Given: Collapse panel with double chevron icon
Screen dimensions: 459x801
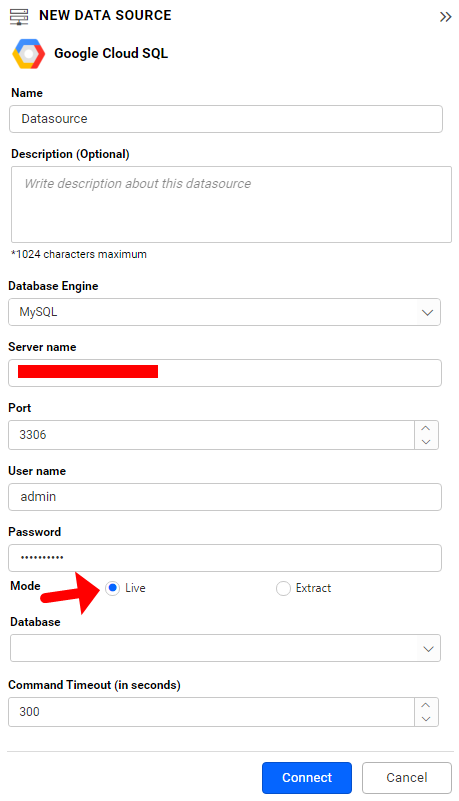Looking at the screenshot, I should pos(445,17).
